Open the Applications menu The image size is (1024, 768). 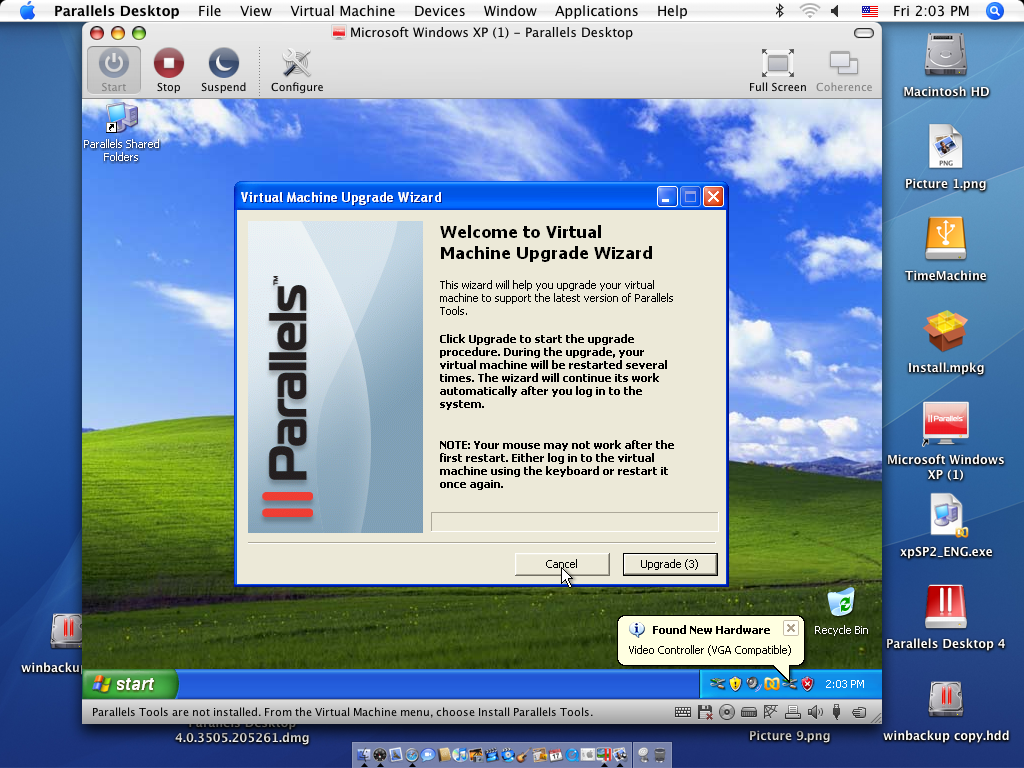point(596,11)
